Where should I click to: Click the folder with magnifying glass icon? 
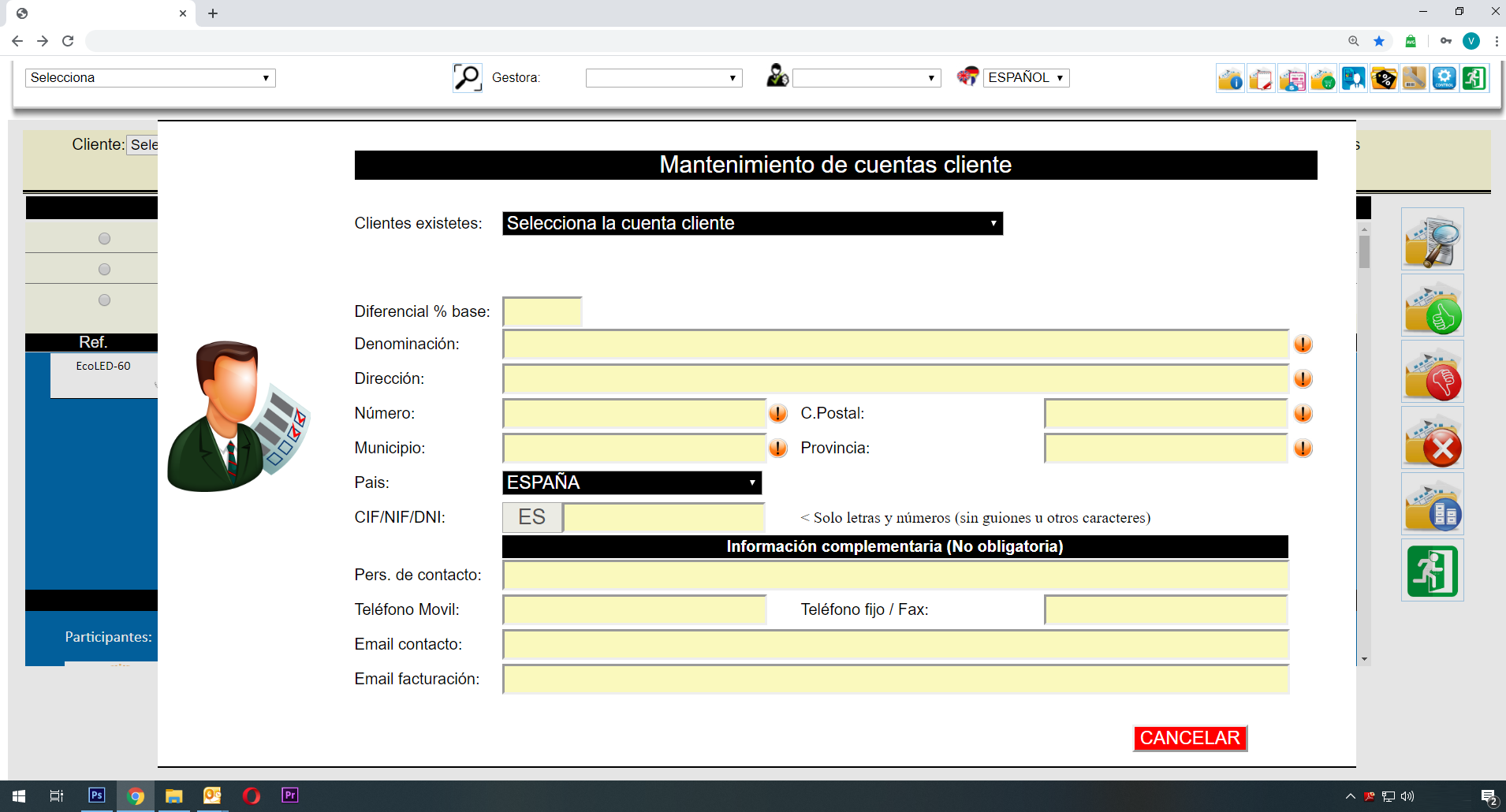1433,240
